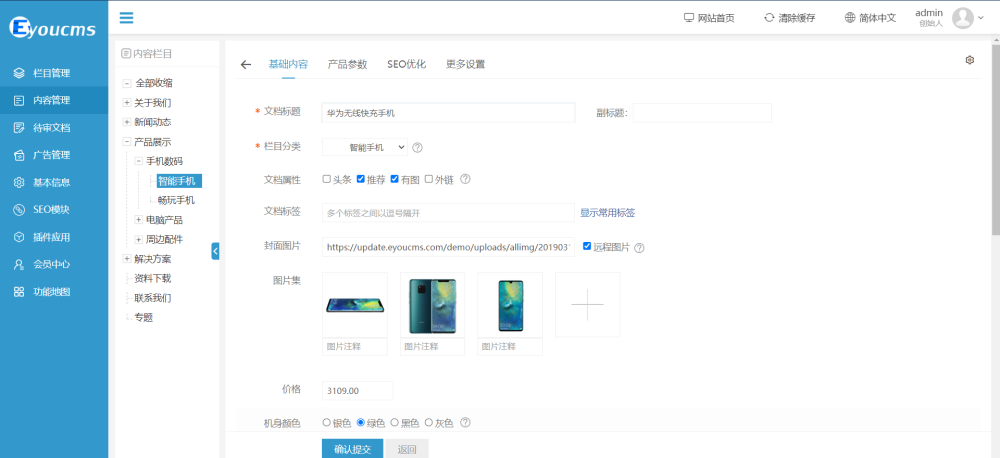This screenshot has height=458, width=1000.
Task: Open 栏目管理 in the sidebar
Action: tap(54, 73)
